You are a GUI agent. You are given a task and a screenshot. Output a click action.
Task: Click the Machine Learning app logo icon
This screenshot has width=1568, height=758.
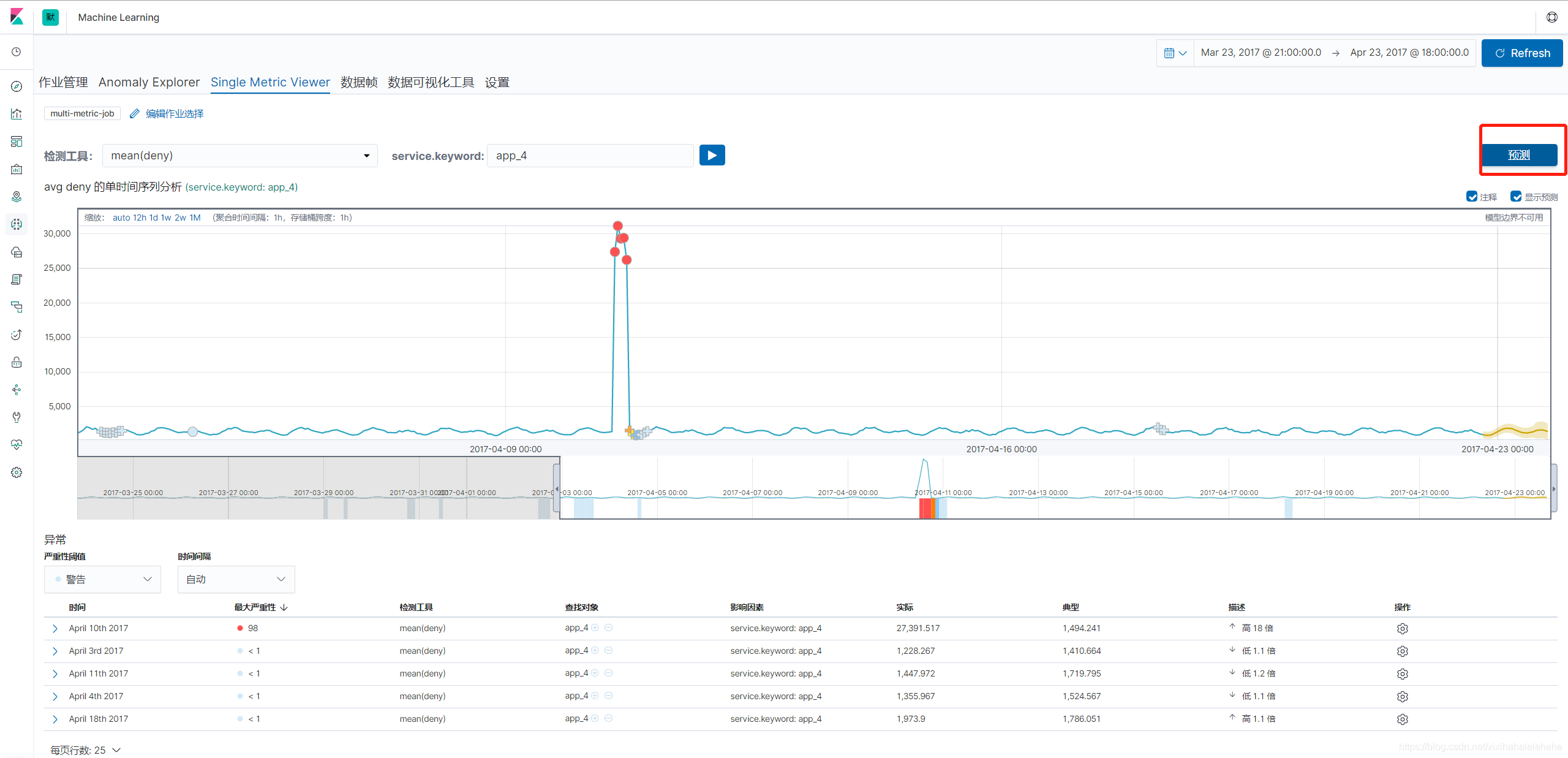(x=50, y=16)
